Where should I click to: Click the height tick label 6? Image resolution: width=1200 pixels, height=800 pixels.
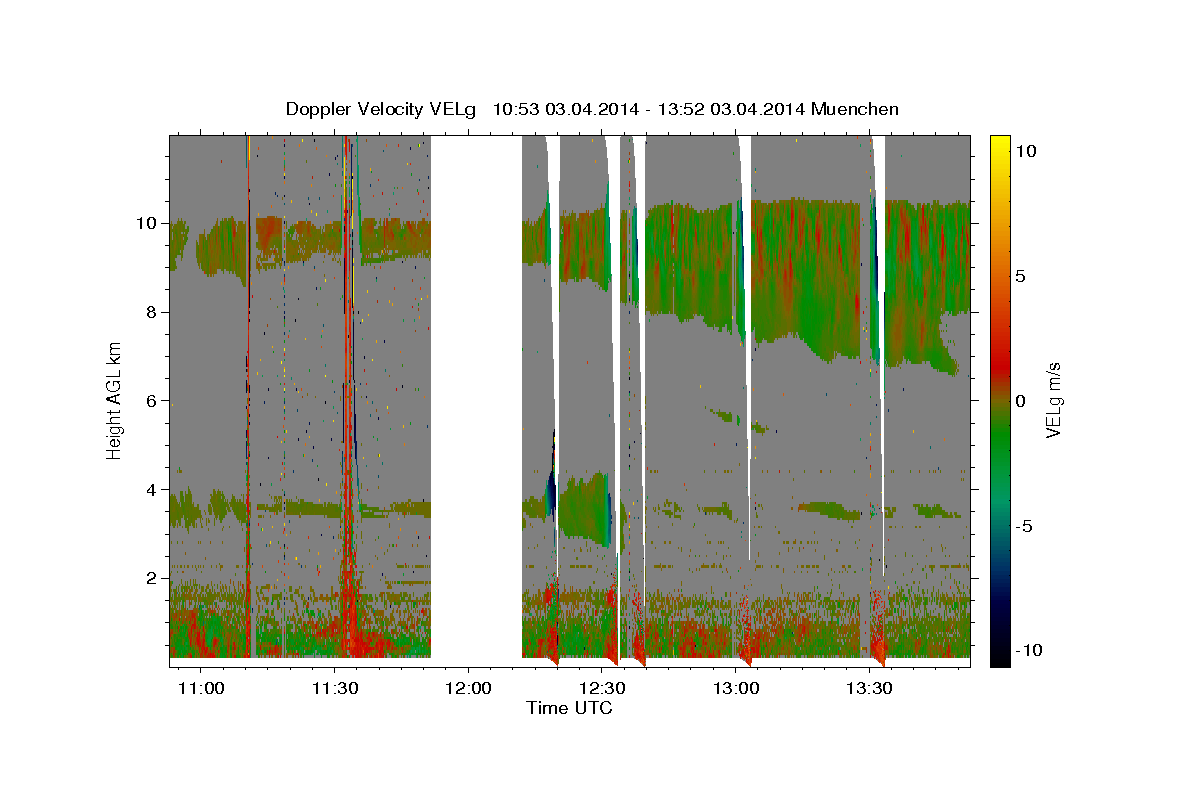point(153,401)
